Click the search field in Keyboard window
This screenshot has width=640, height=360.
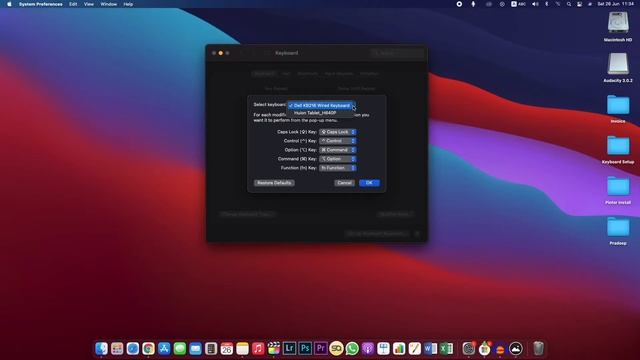397,53
